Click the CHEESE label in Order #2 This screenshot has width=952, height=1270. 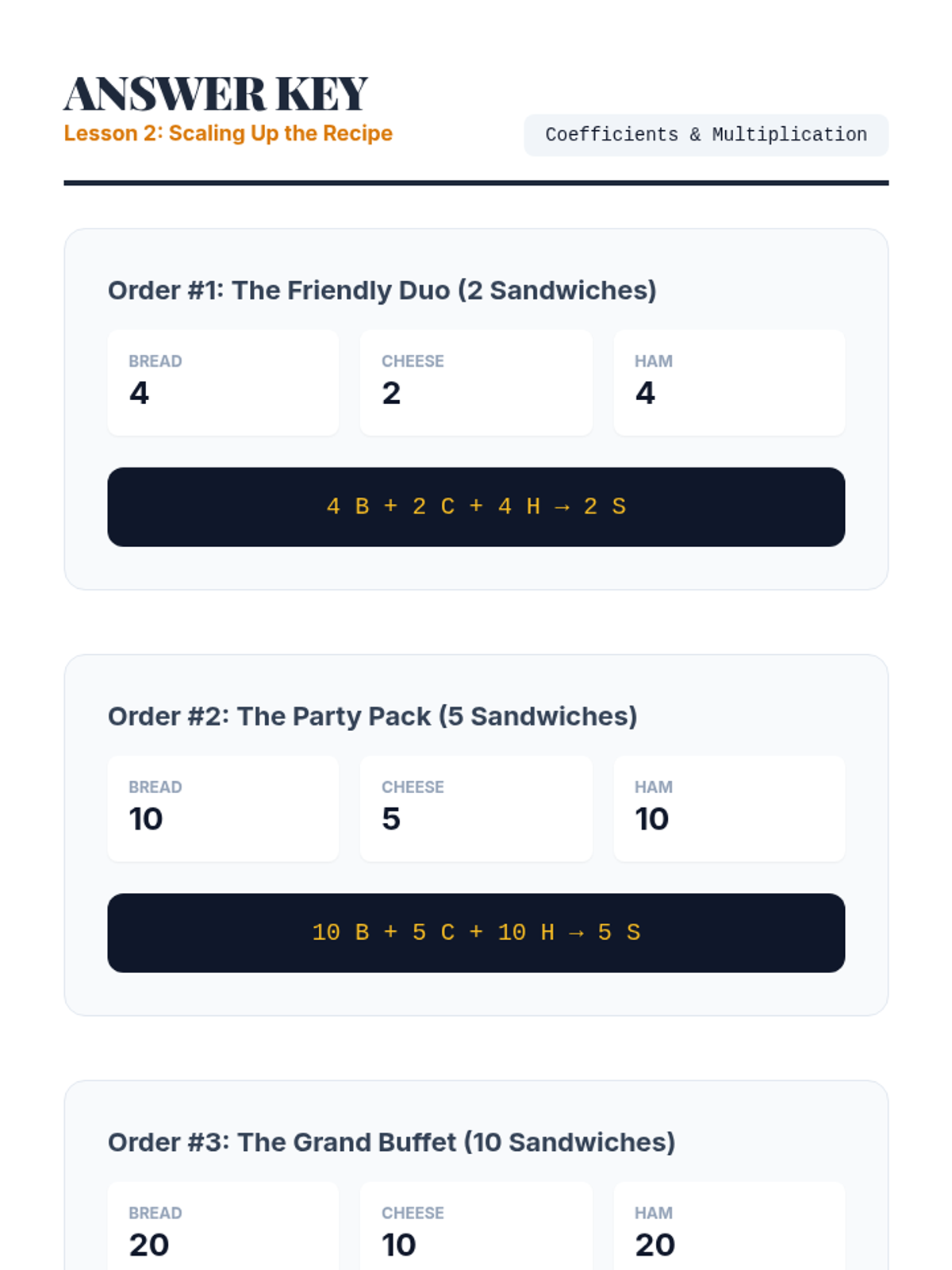tap(413, 787)
